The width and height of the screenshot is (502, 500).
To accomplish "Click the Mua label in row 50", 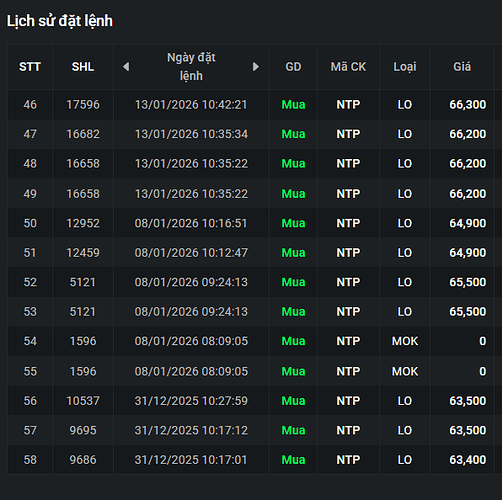I will tap(293, 223).
